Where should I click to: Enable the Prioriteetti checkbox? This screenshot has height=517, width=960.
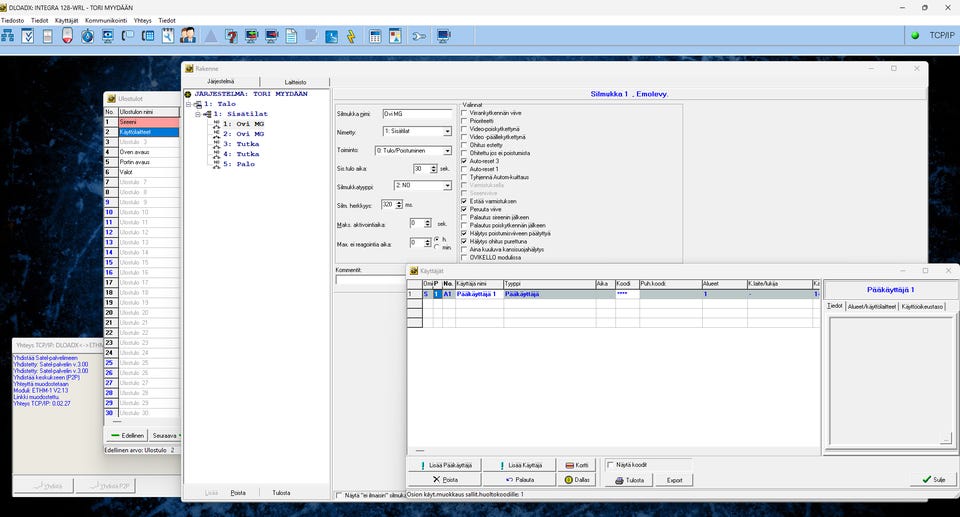464,121
